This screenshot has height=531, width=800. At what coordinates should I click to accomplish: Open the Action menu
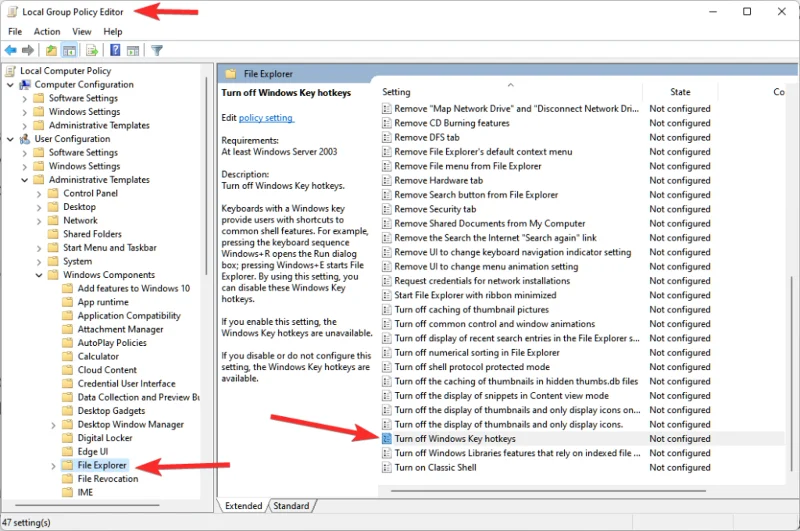click(x=47, y=32)
